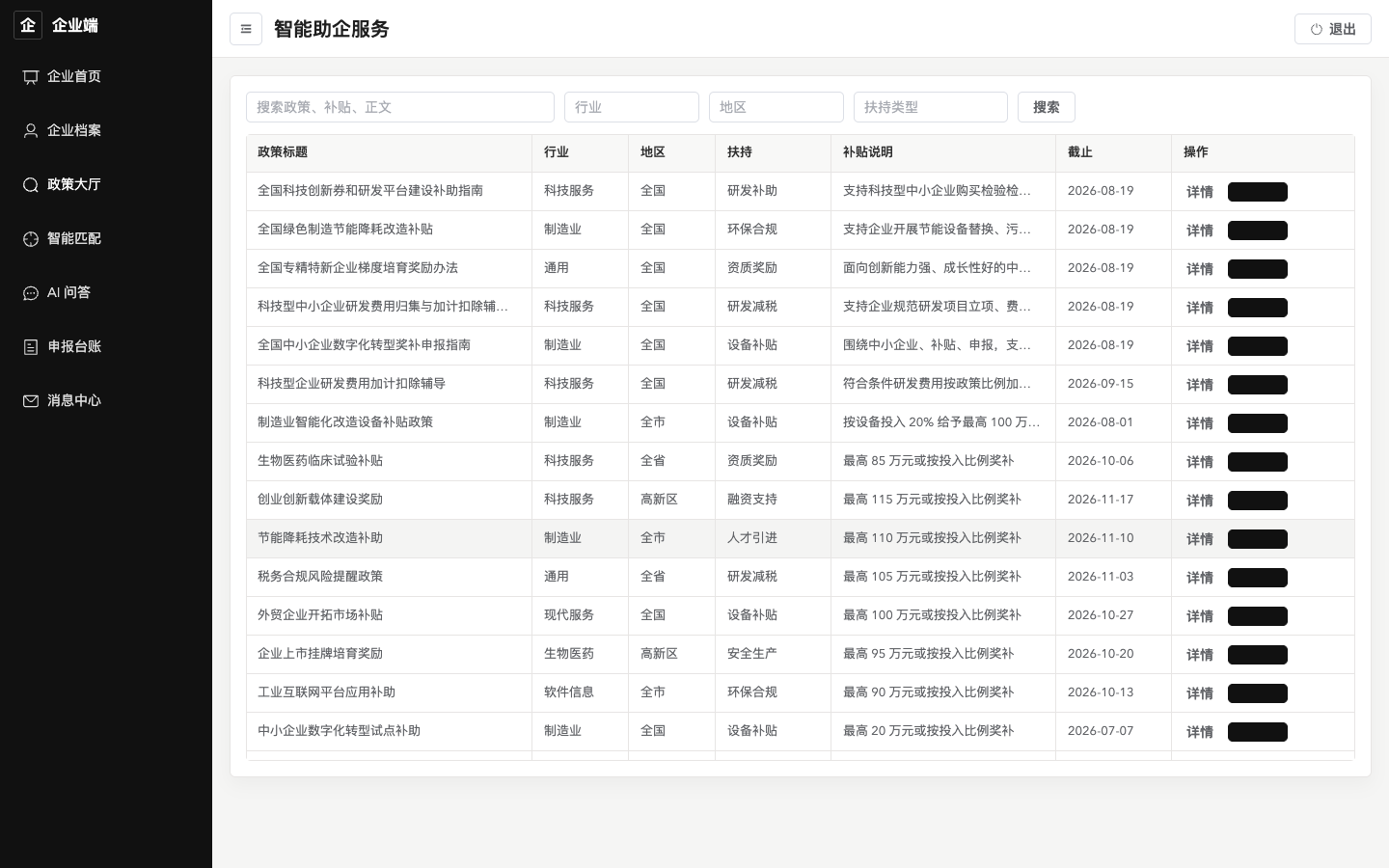Go to 企业档案 using its person icon
Screen dimensions: 1389x868
tap(31, 131)
